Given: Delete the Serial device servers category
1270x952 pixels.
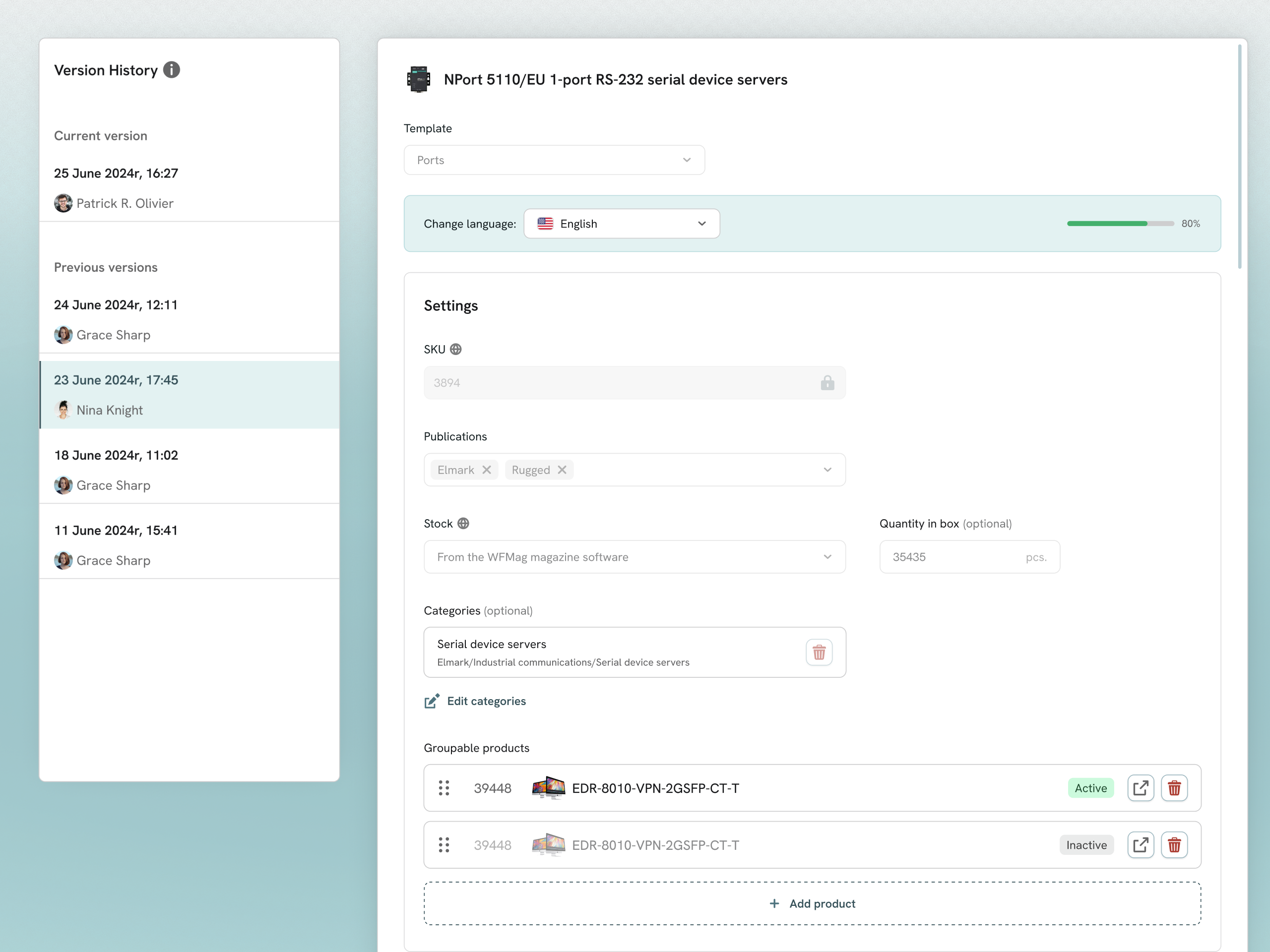Looking at the screenshot, I should (819, 653).
